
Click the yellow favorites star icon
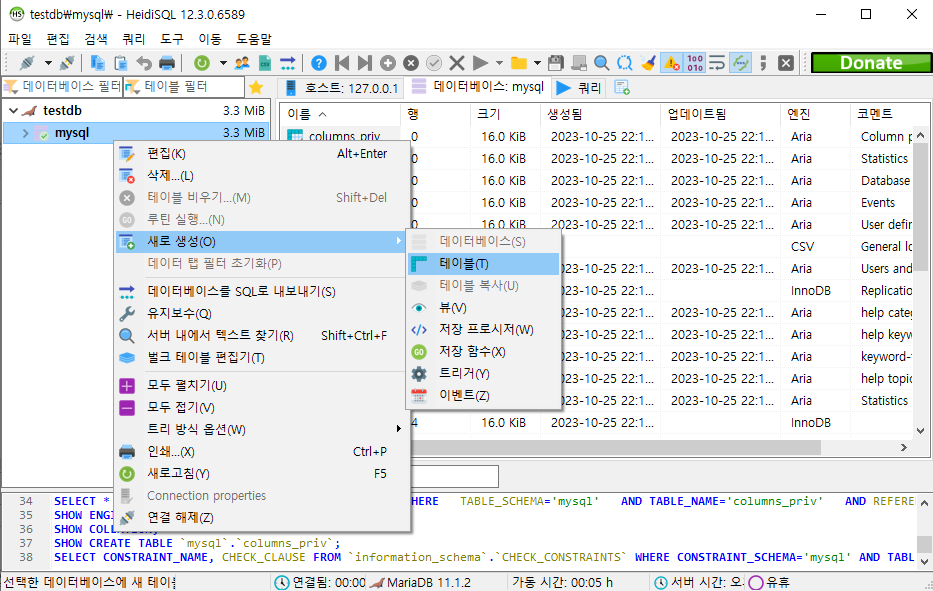click(x=256, y=87)
